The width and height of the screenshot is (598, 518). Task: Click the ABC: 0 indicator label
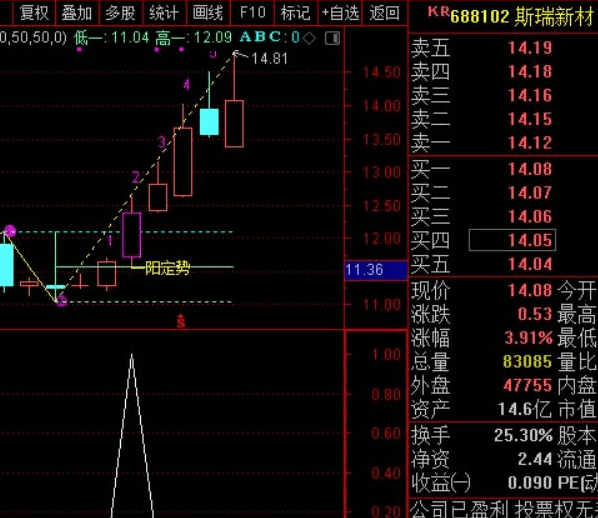pos(269,37)
